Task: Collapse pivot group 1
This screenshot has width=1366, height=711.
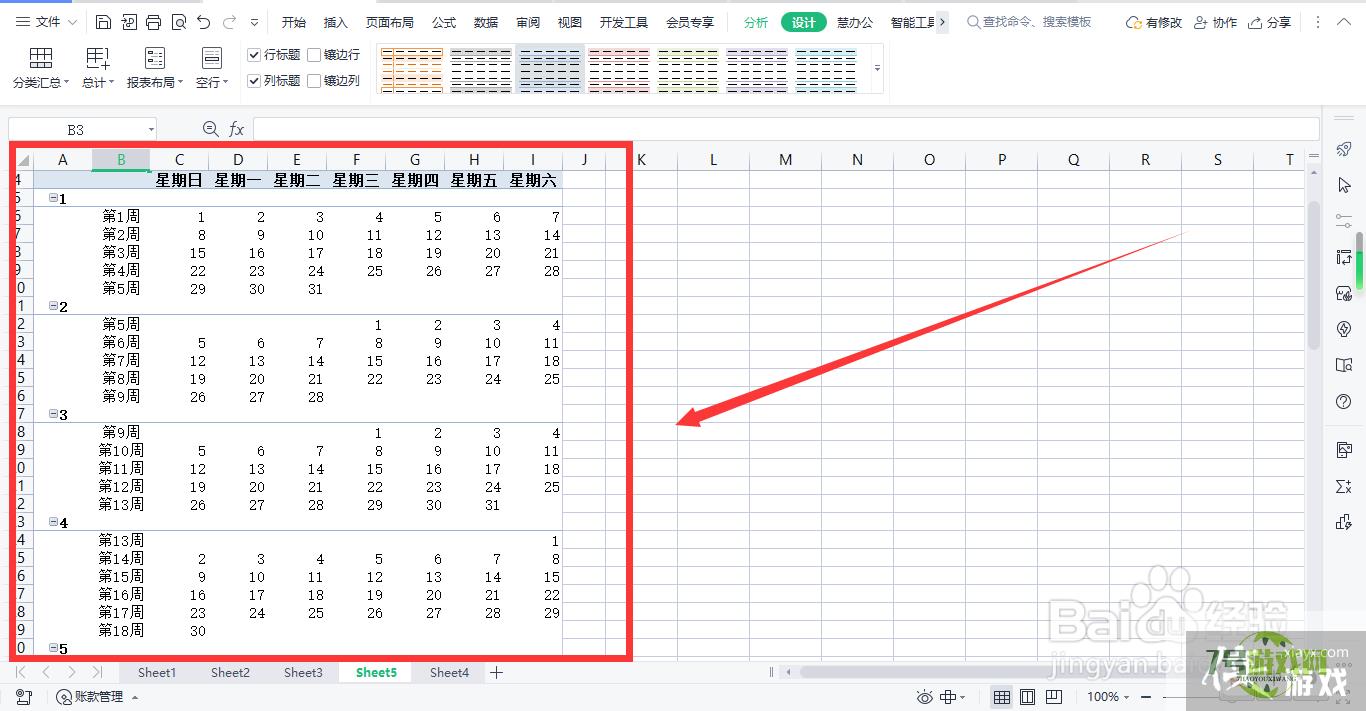Action: (x=53, y=198)
